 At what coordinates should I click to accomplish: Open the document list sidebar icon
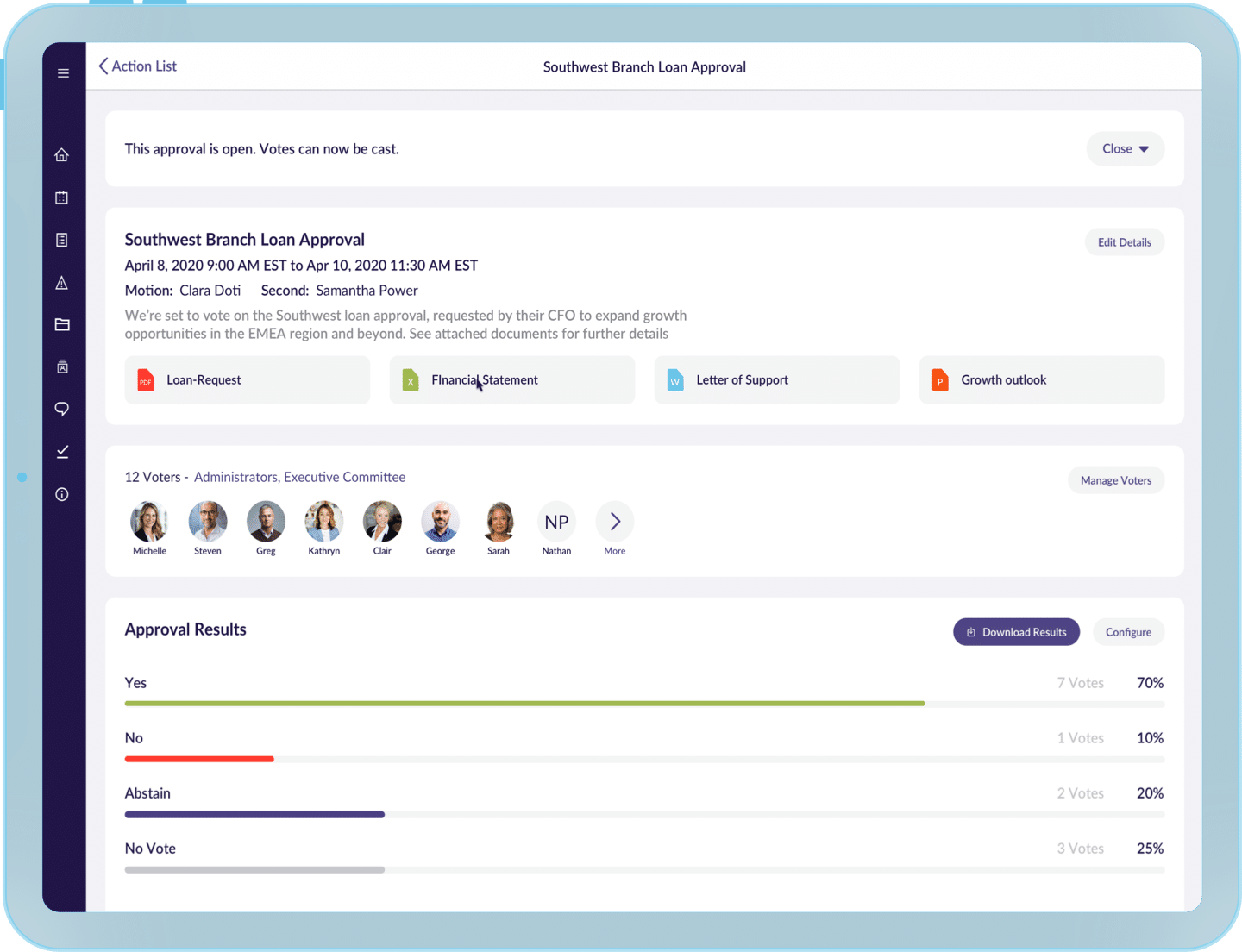pos(62,240)
